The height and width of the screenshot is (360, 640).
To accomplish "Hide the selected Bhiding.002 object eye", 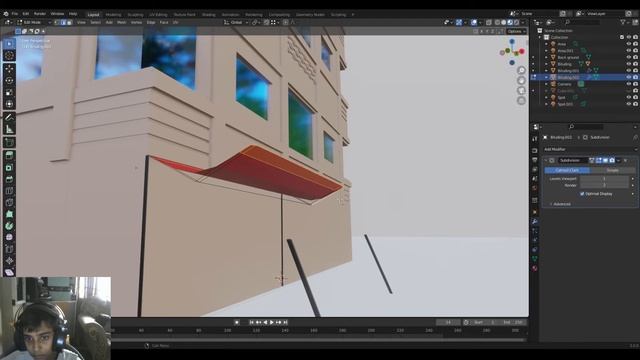I will [629, 77].
